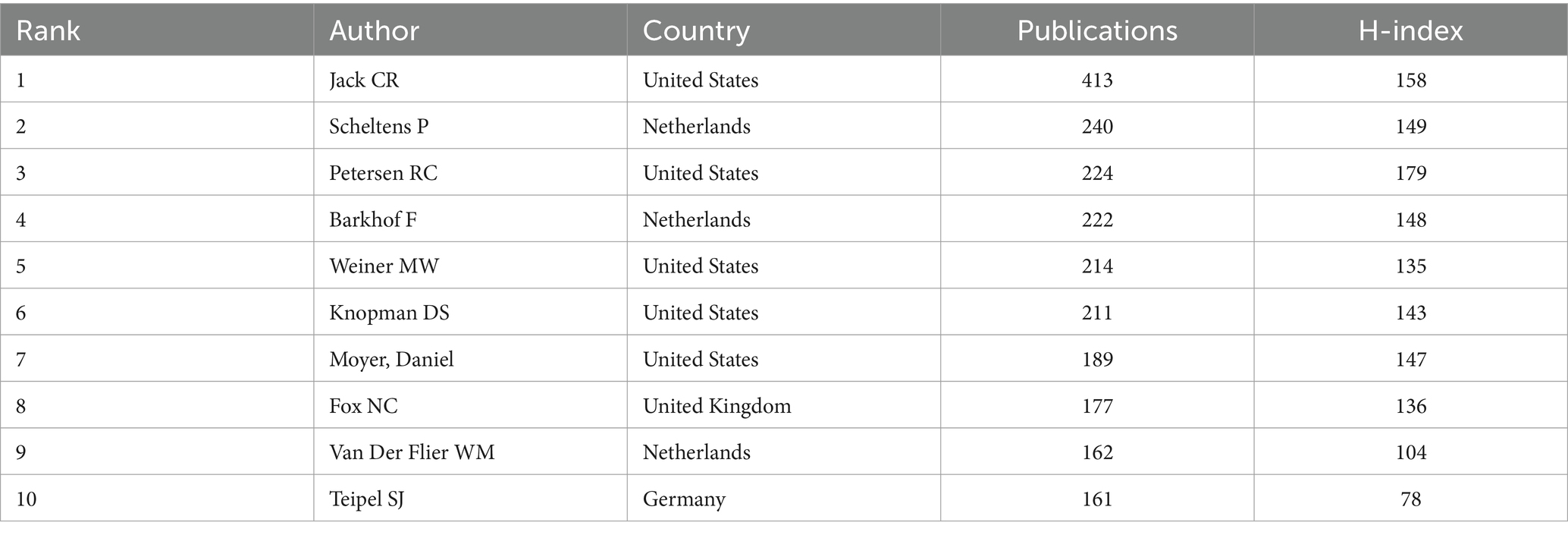Select author Teipel SJ
Viewport: 1568px width, 535px height.
coord(366,499)
